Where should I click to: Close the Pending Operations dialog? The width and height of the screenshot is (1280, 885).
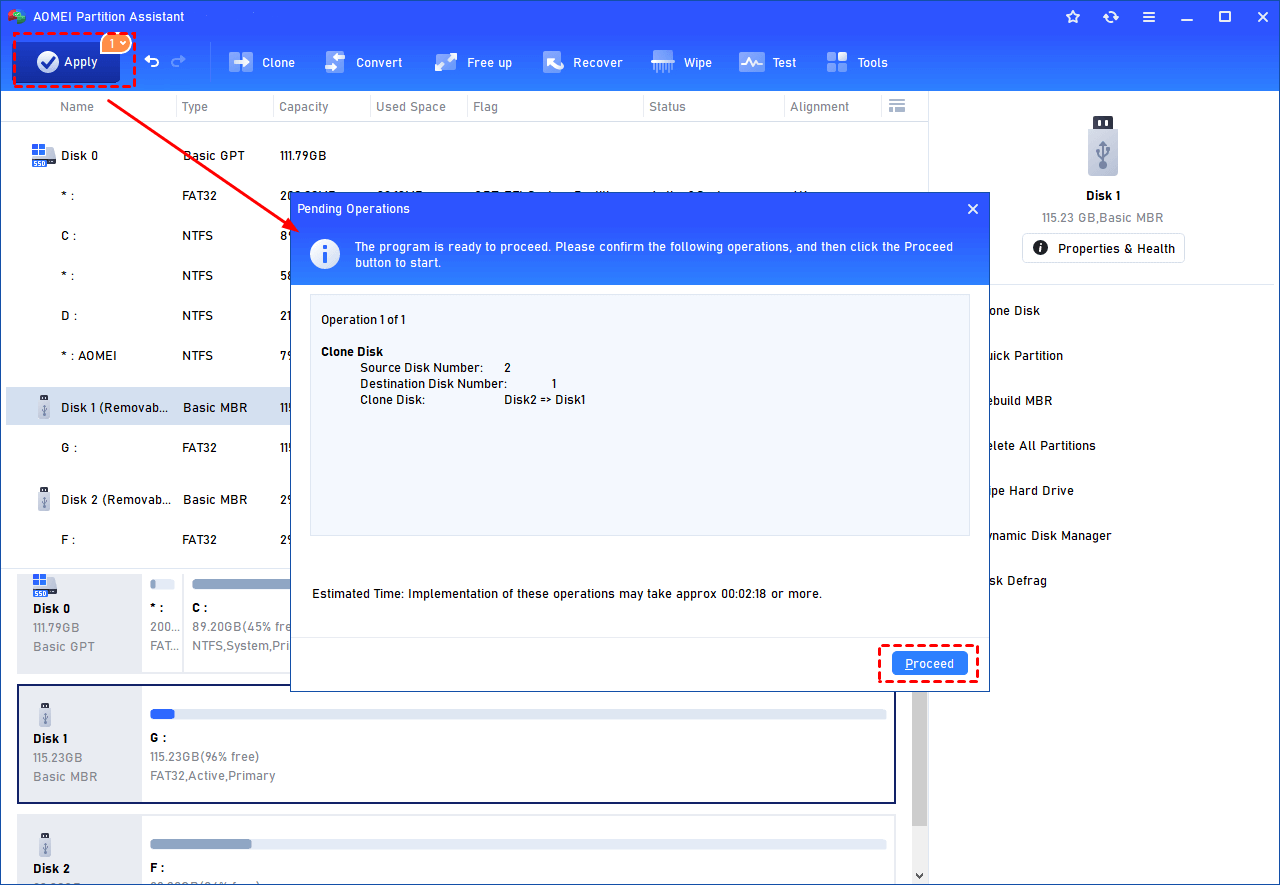(972, 209)
